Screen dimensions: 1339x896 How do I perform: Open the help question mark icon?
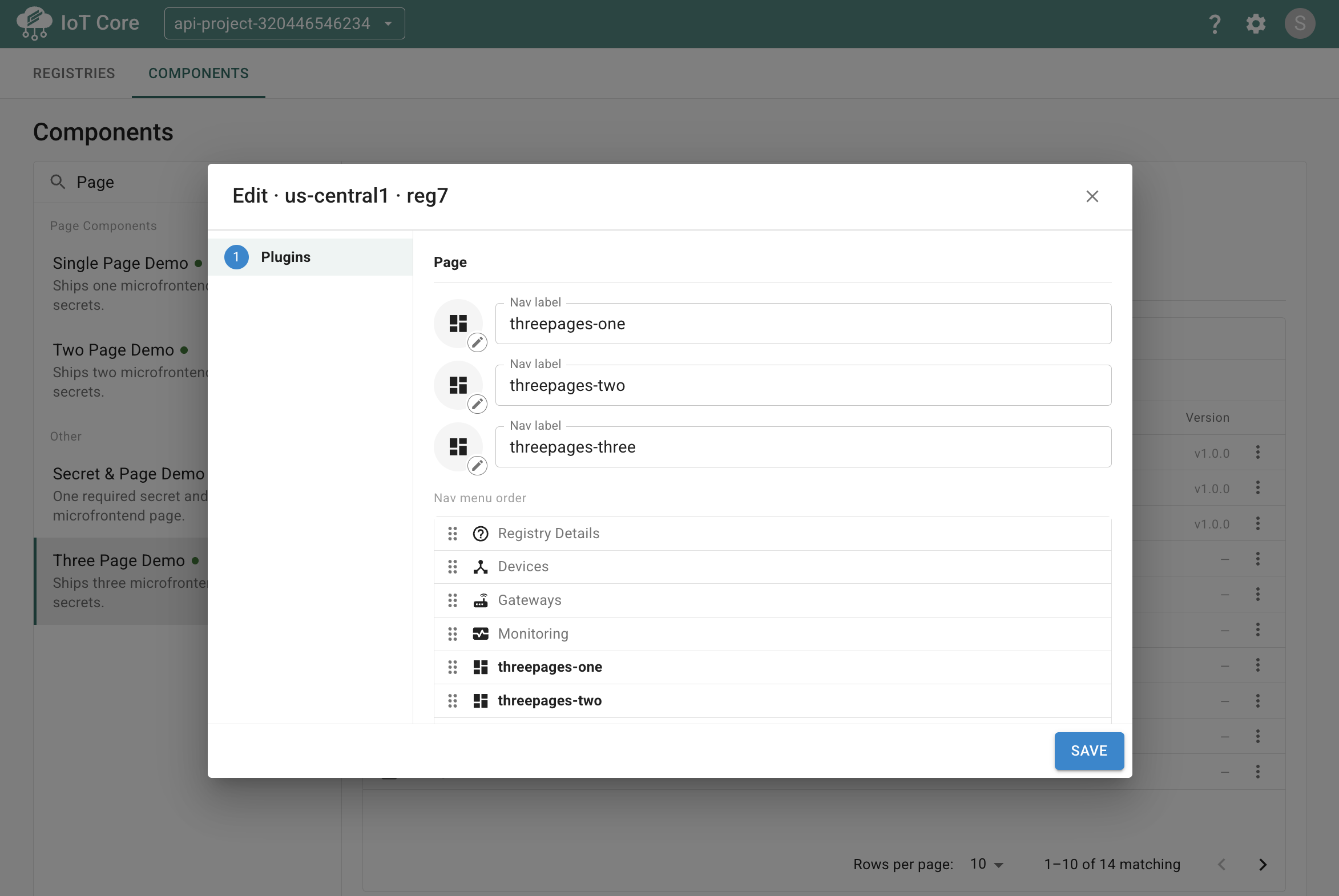click(x=1215, y=24)
